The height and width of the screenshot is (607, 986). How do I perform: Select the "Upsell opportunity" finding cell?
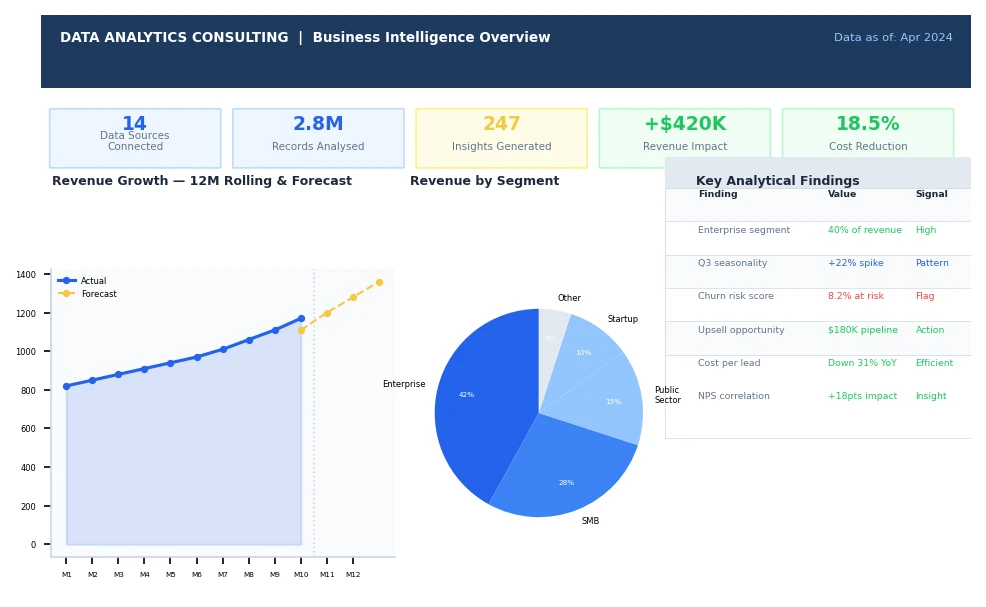click(741, 330)
